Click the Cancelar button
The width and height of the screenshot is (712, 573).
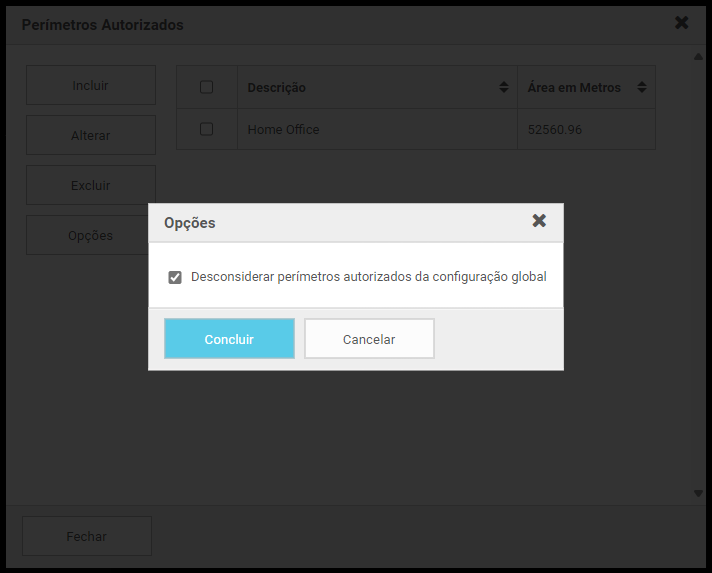369,339
